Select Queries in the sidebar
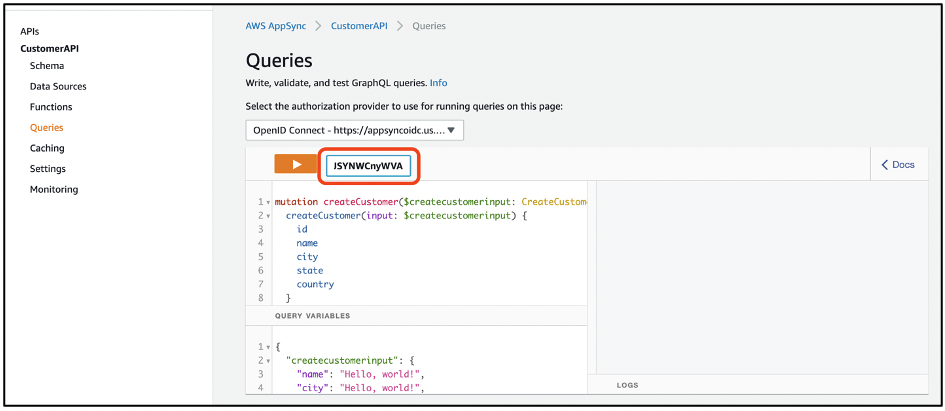The image size is (945, 411). 46,127
